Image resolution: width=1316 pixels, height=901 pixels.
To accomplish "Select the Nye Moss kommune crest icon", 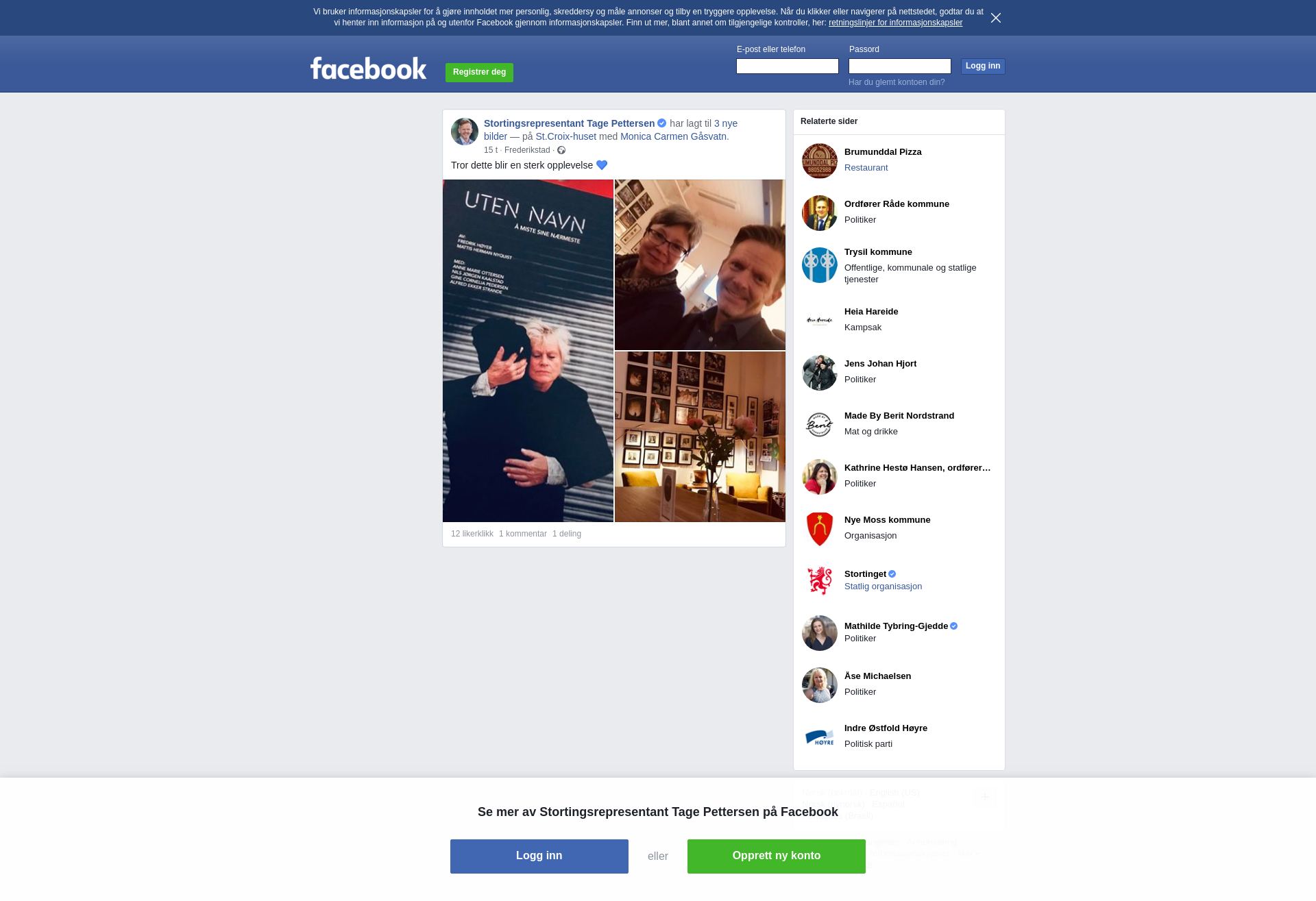I will tap(820, 529).
